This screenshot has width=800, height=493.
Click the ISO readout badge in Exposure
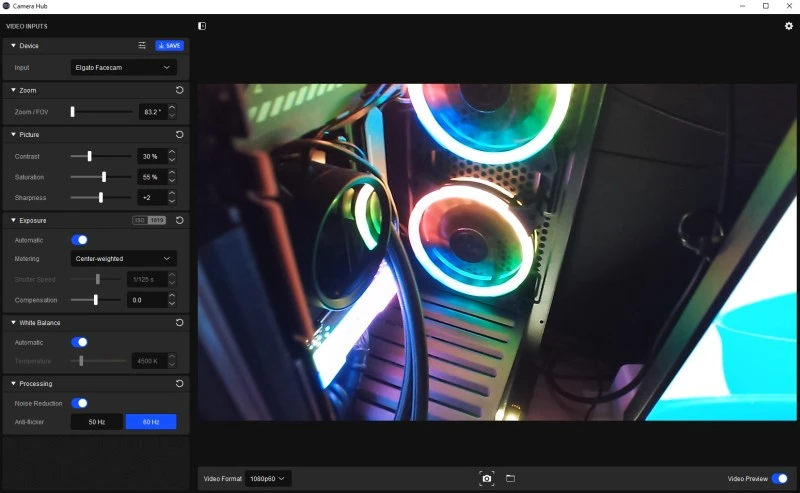click(149, 220)
